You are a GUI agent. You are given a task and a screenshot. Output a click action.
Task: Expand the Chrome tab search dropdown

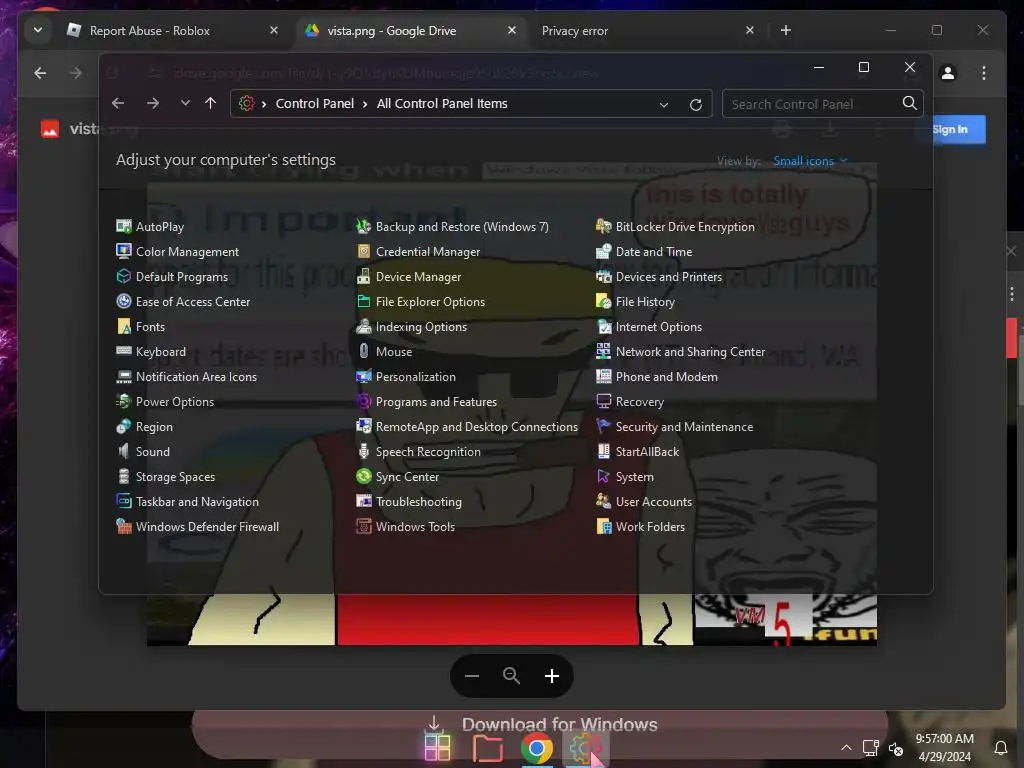click(38, 30)
